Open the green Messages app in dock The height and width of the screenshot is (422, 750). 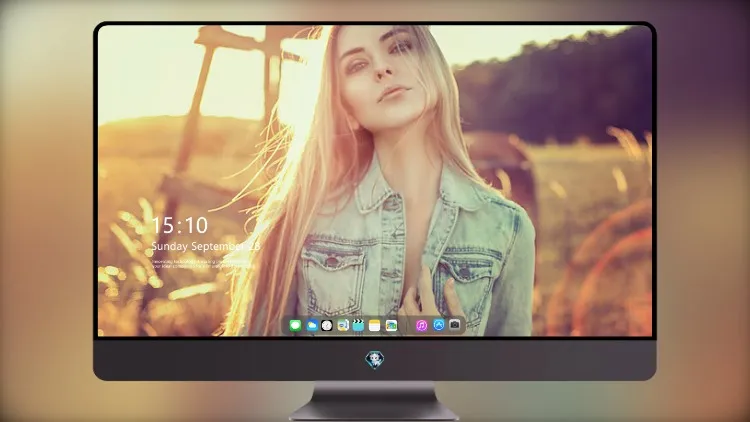[x=295, y=326]
